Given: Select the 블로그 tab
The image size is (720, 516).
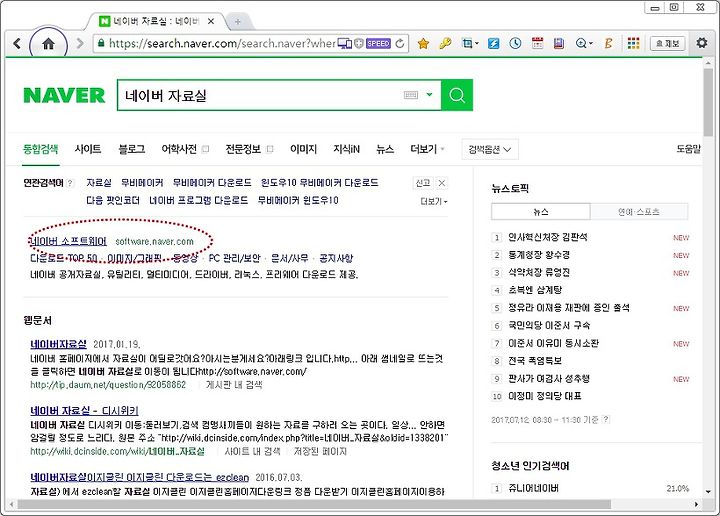Looking at the screenshot, I should (131, 149).
